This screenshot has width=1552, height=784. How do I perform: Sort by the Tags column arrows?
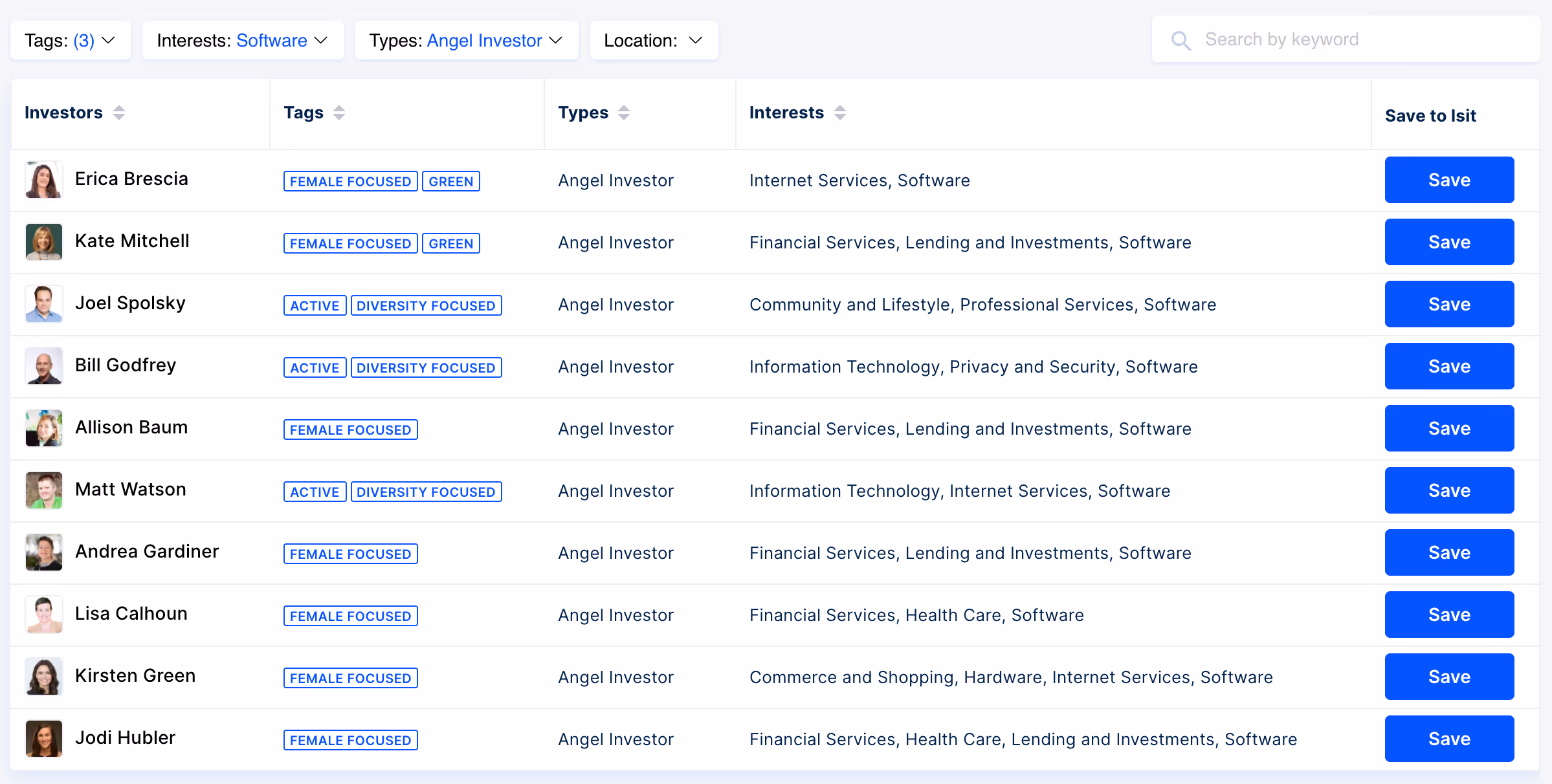tap(339, 113)
